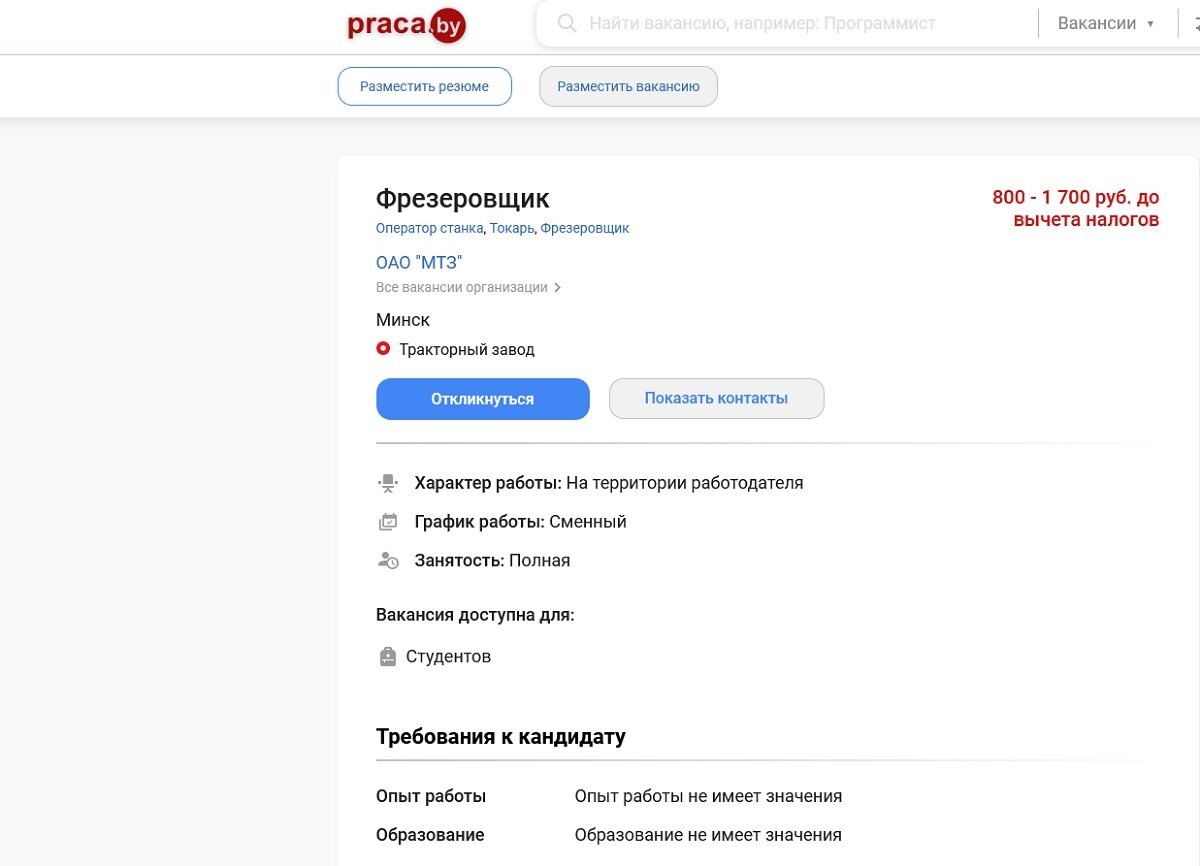Click the Откликнуться button
Image resolution: width=1200 pixels, height=866 pixels.
click(482, 398)
